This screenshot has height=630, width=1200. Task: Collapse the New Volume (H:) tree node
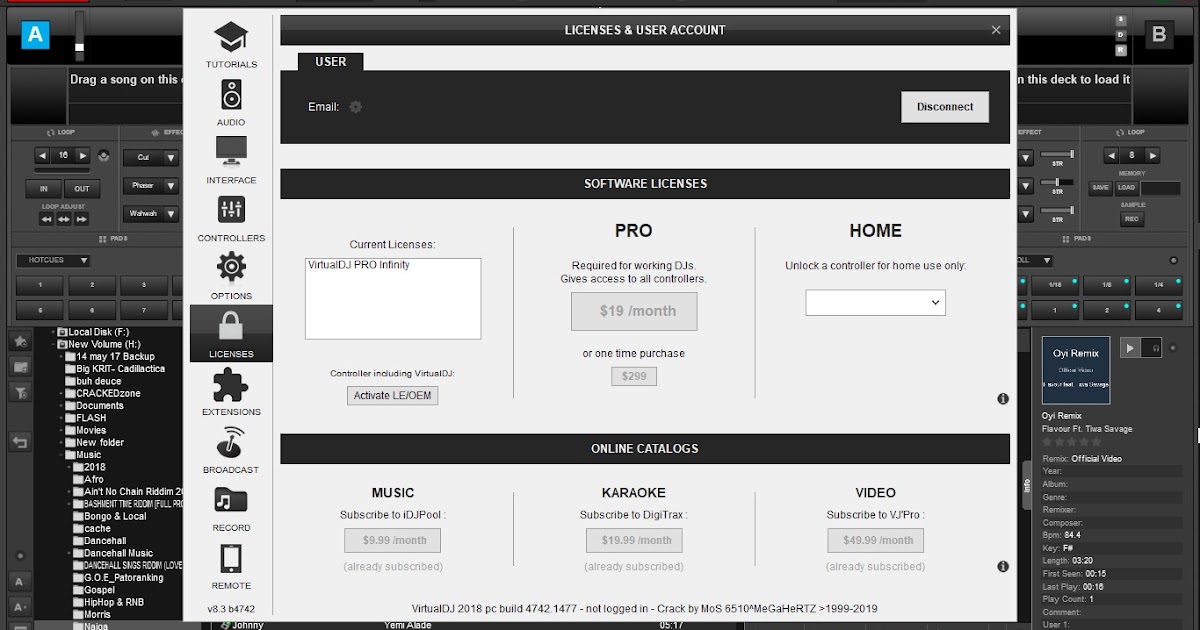tap(53, 344)
